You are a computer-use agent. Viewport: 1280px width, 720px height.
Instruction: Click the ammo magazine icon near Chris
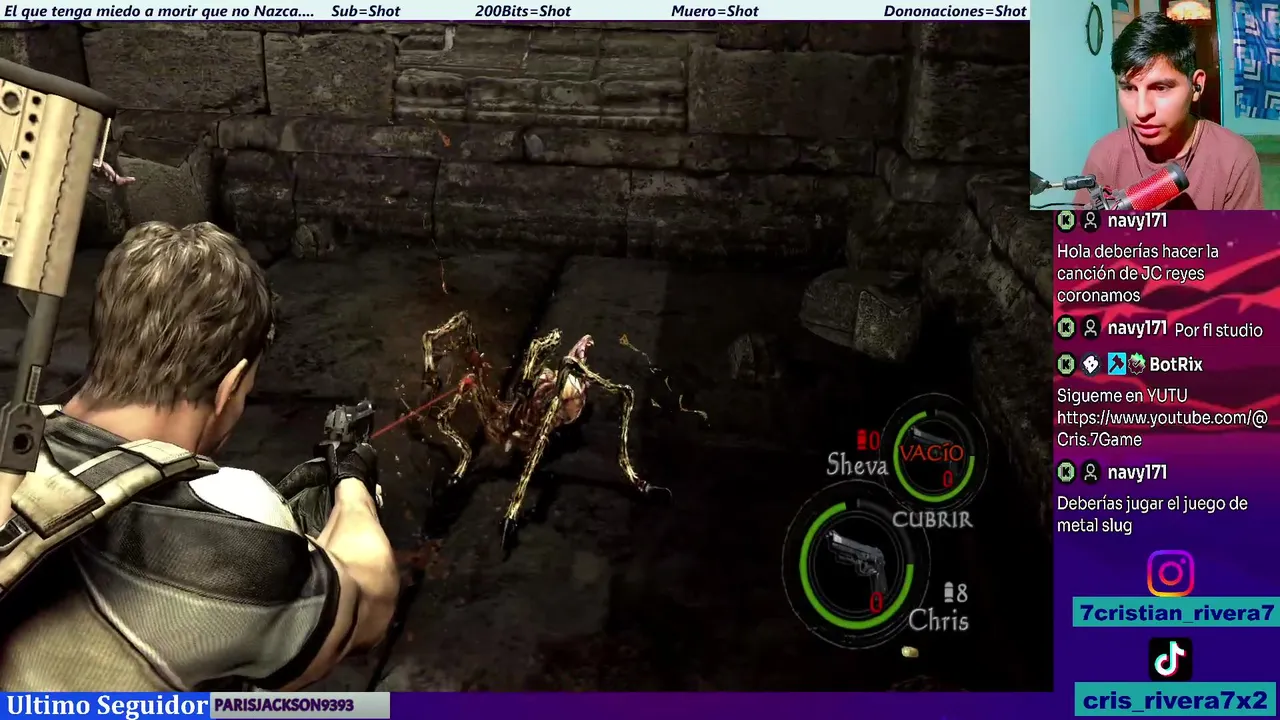[950, 593]
